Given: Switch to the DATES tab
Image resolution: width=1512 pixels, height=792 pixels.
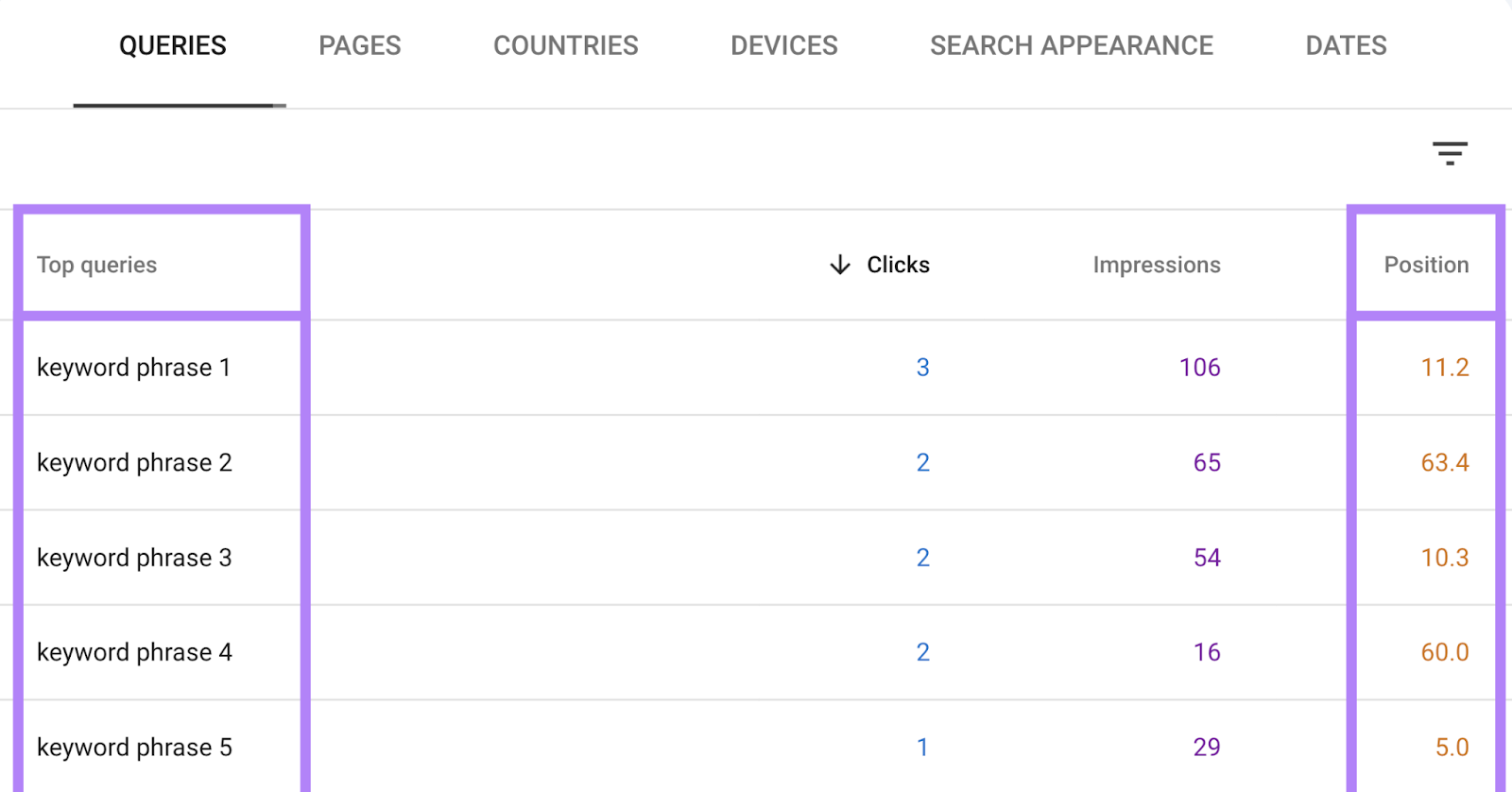Looking at the screenshot, I should [1346, 45].
